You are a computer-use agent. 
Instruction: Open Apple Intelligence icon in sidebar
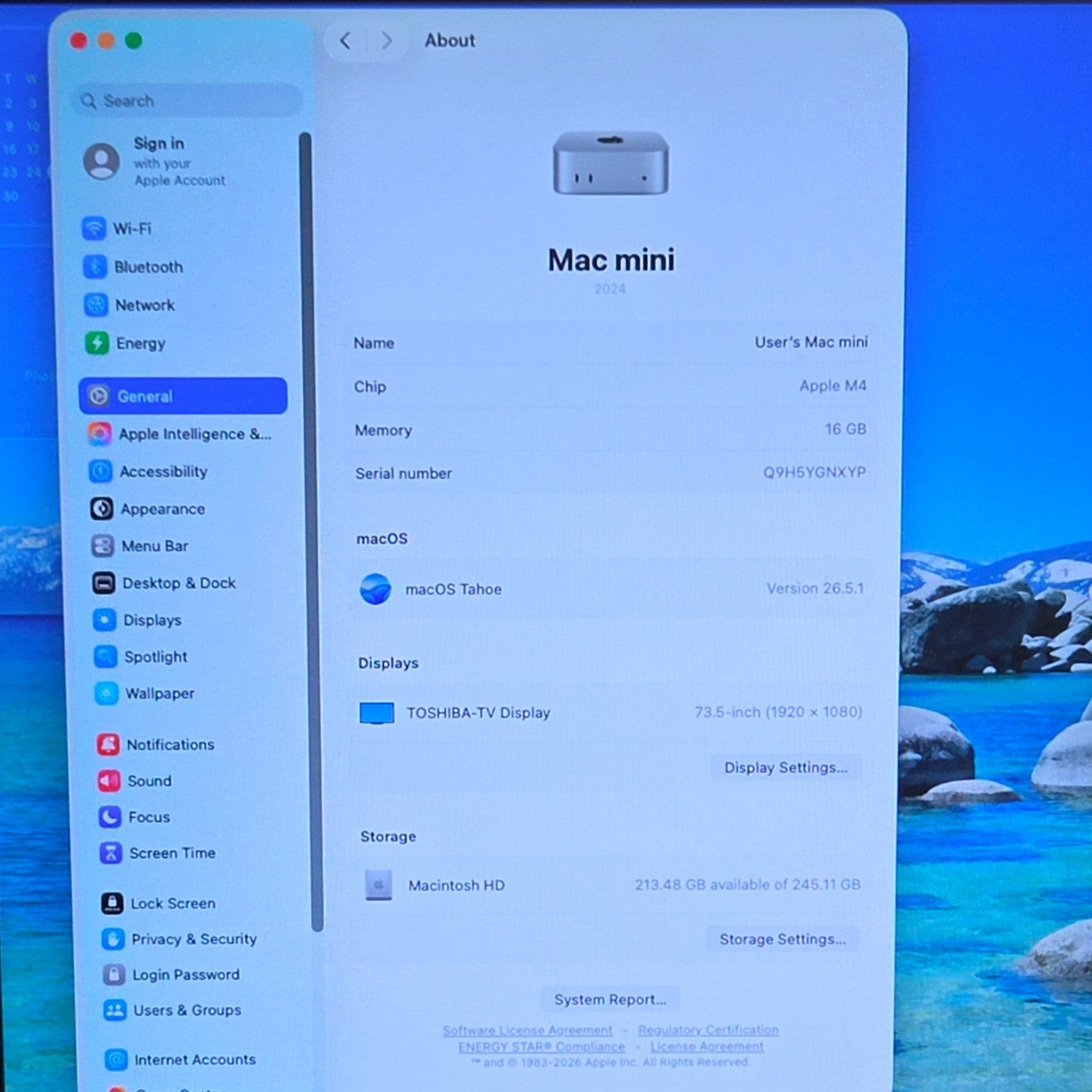[x=100, y=434]
